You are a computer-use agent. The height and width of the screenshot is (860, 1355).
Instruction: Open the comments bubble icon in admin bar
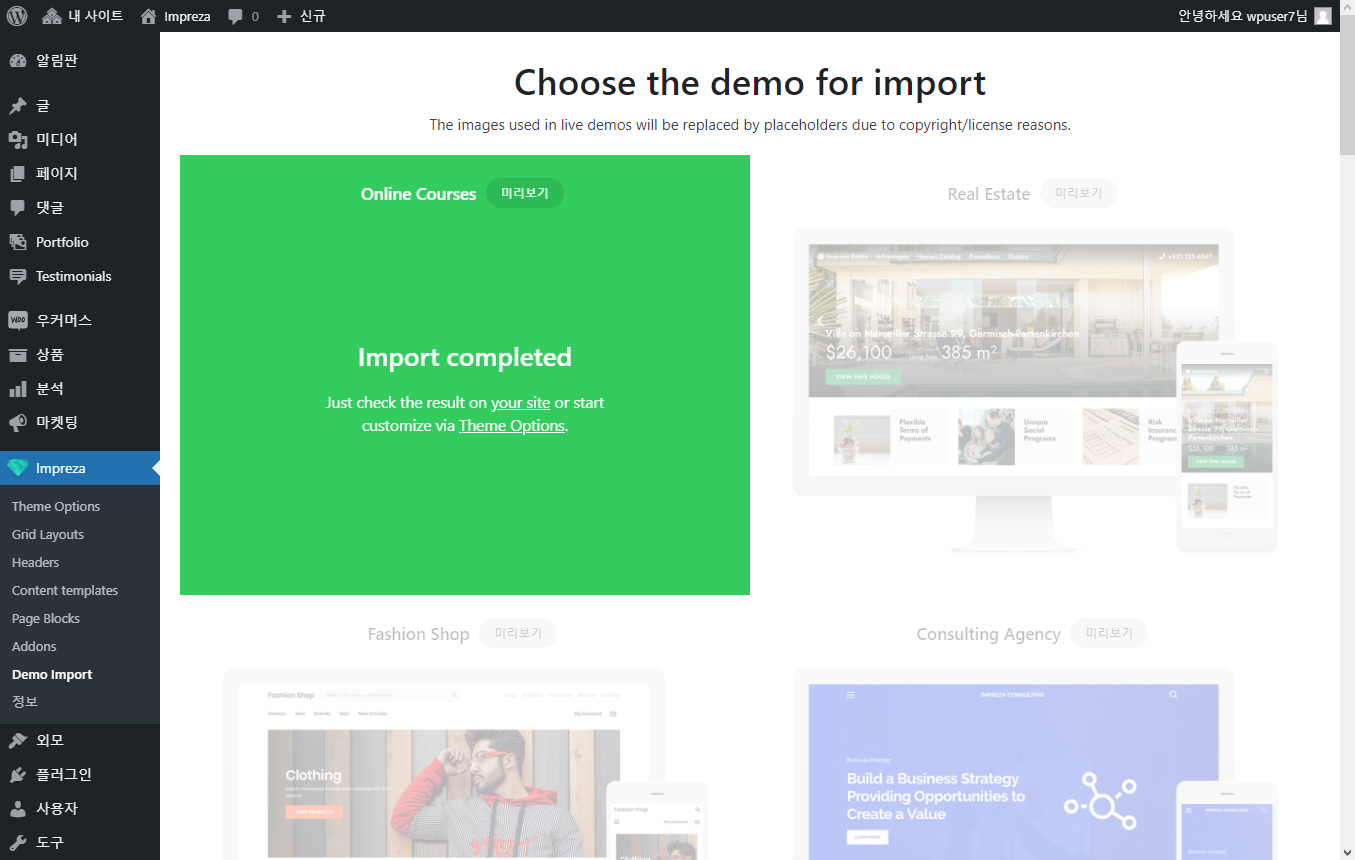pos(235,16)
